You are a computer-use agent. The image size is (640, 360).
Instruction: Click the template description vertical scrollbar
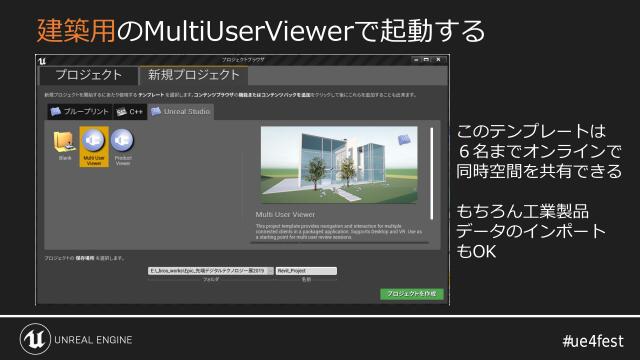pos(432,174)
